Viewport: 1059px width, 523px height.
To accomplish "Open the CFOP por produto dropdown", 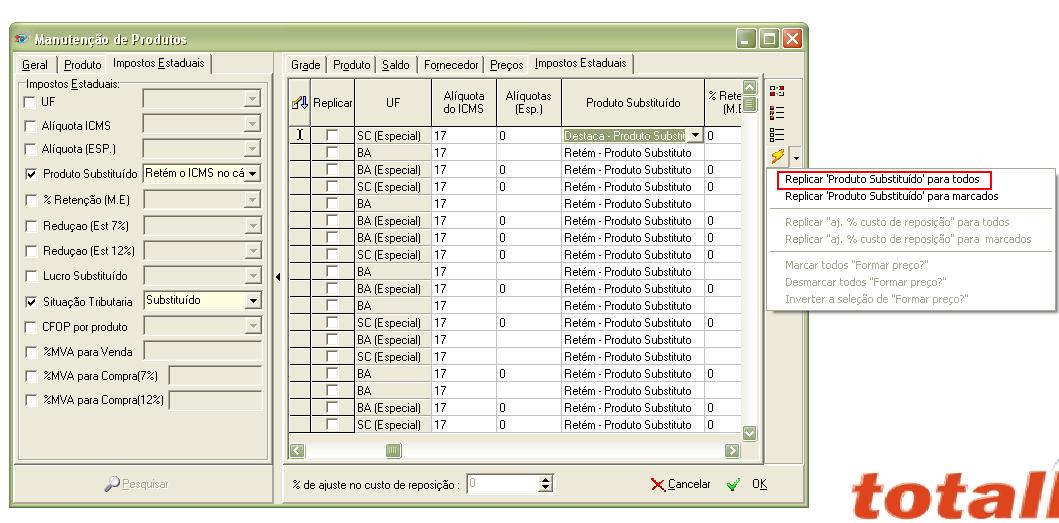I will click(x=252, y=326).
